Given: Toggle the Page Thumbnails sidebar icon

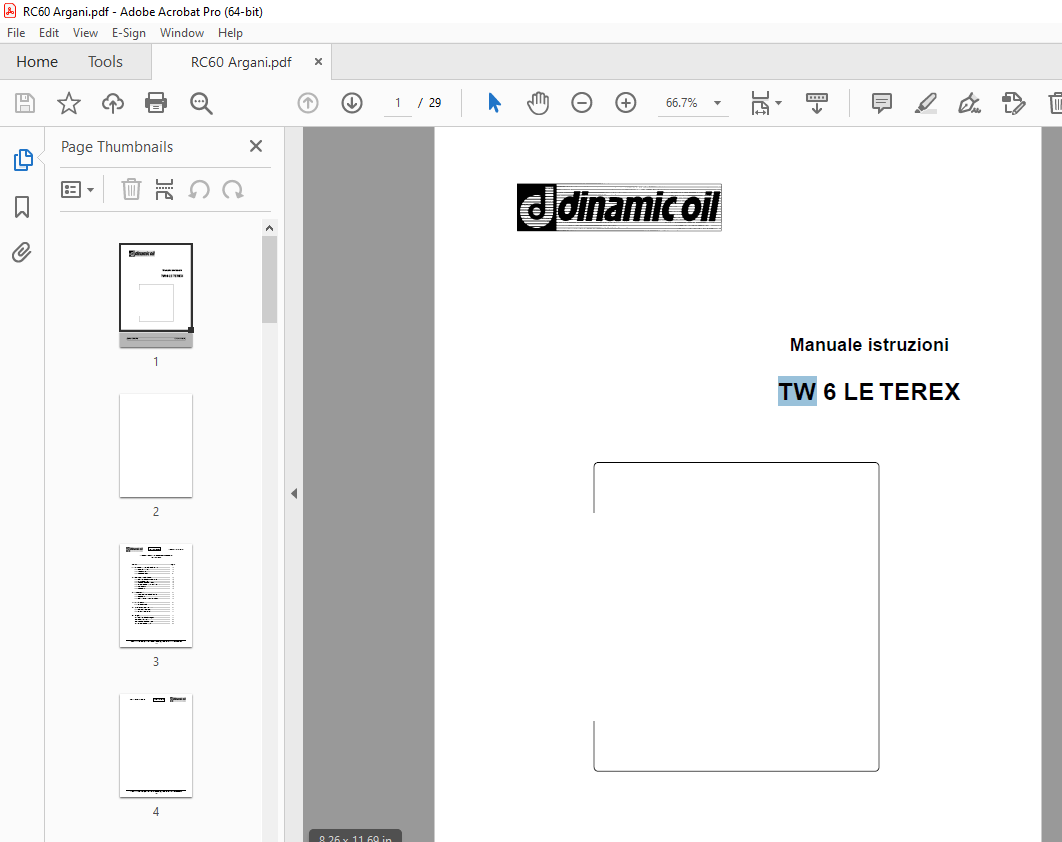Looking at the screenshot, I should [22, 160].
